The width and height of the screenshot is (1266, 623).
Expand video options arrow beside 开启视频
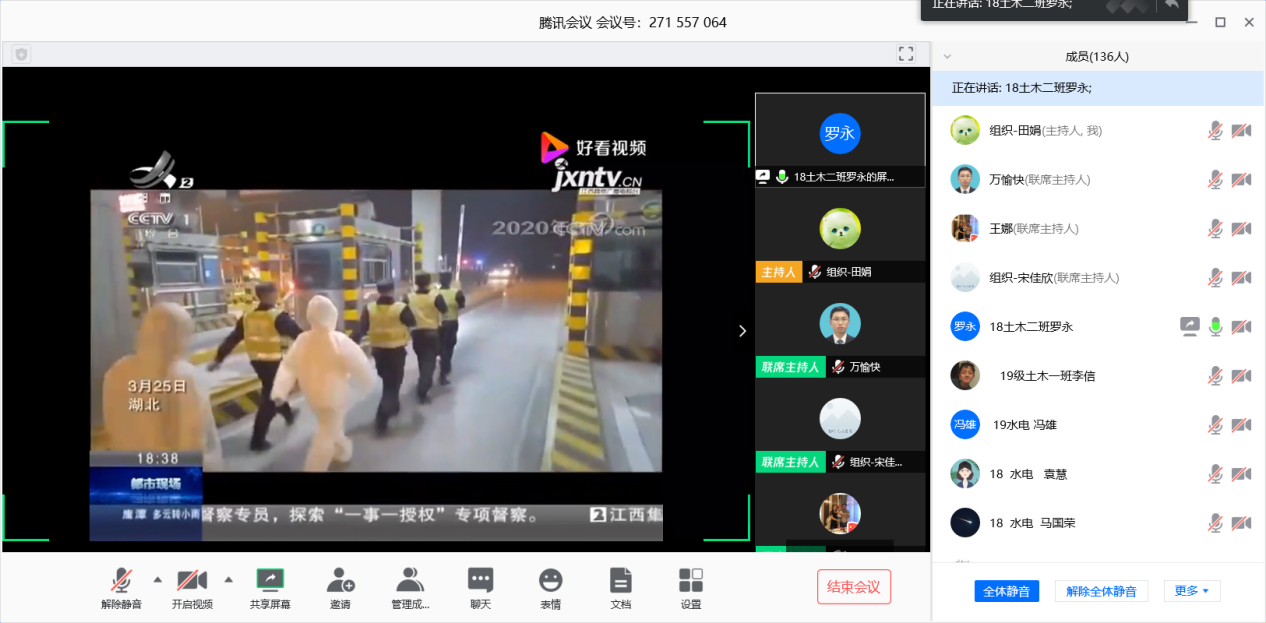[x=228, y=579]
